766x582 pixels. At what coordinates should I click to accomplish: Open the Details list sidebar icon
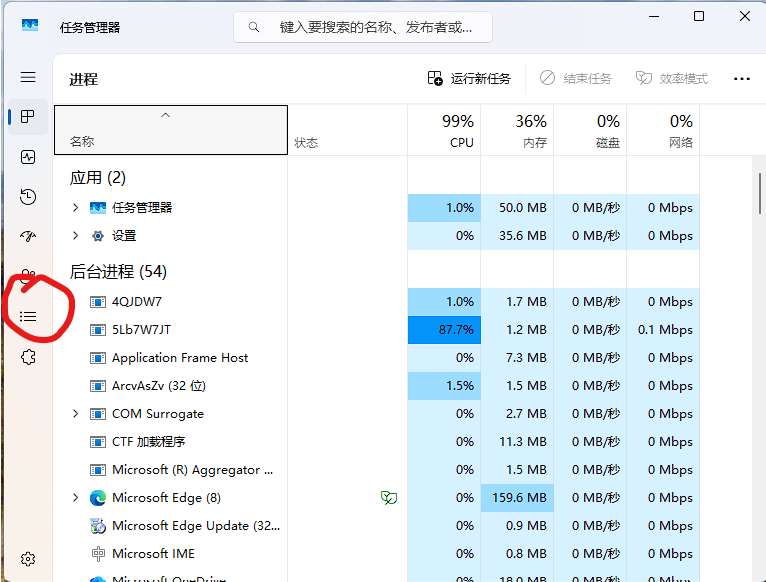point(28,317)
